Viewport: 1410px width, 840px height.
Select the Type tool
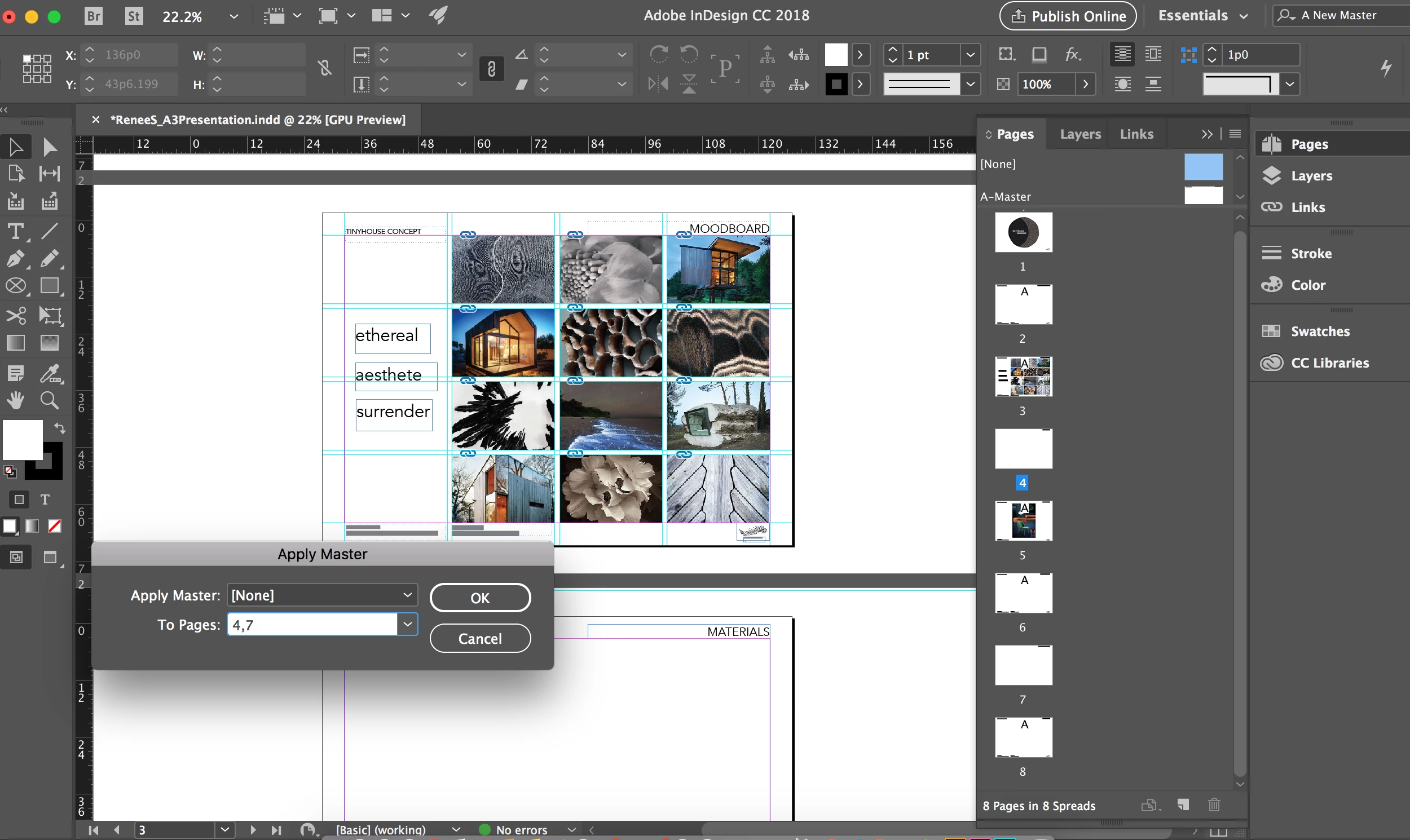pos(16,232)
